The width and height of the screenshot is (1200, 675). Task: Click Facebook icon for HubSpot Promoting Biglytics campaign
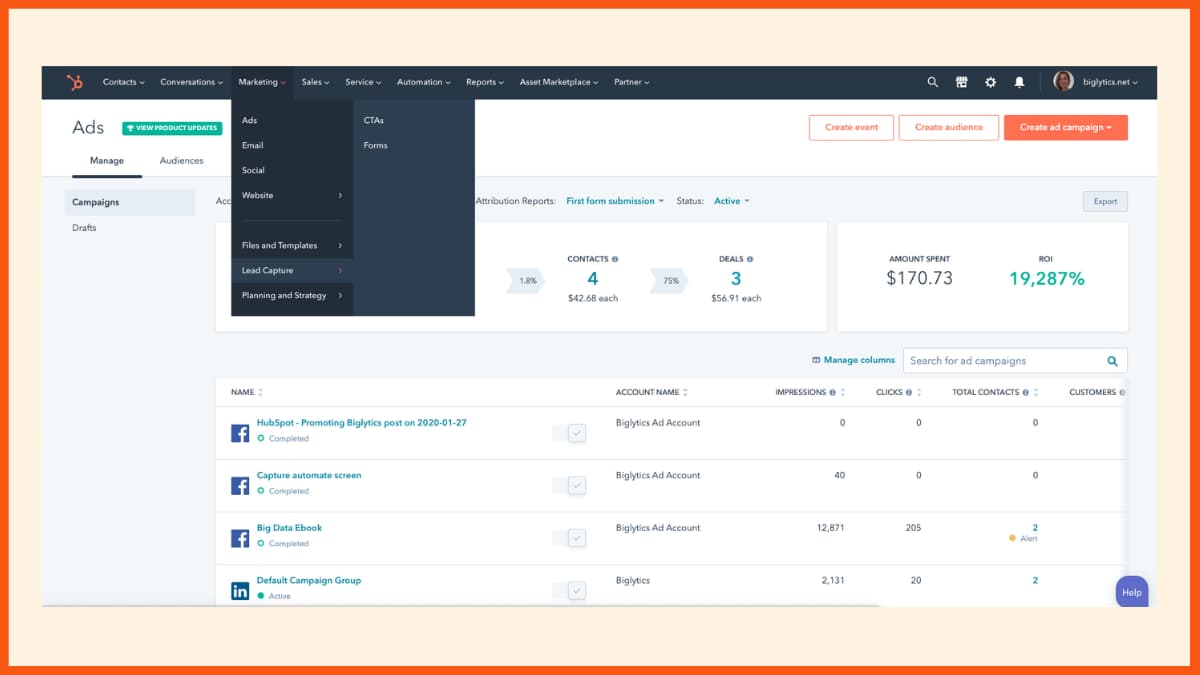tap(240, 433)
